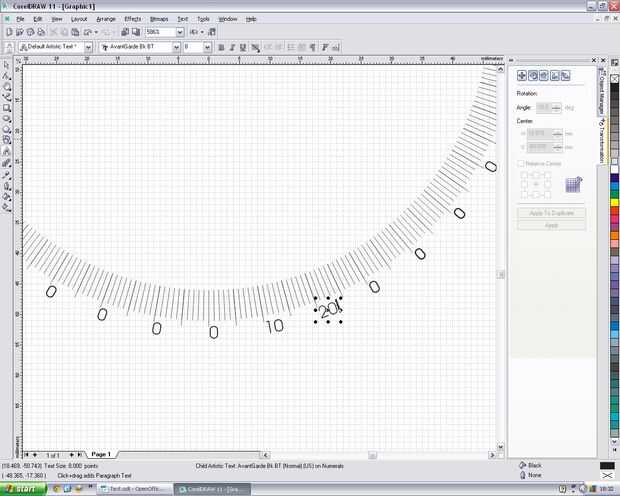Select the Pick tool
This screenshot has width=620, height=496.
[6, 65]
